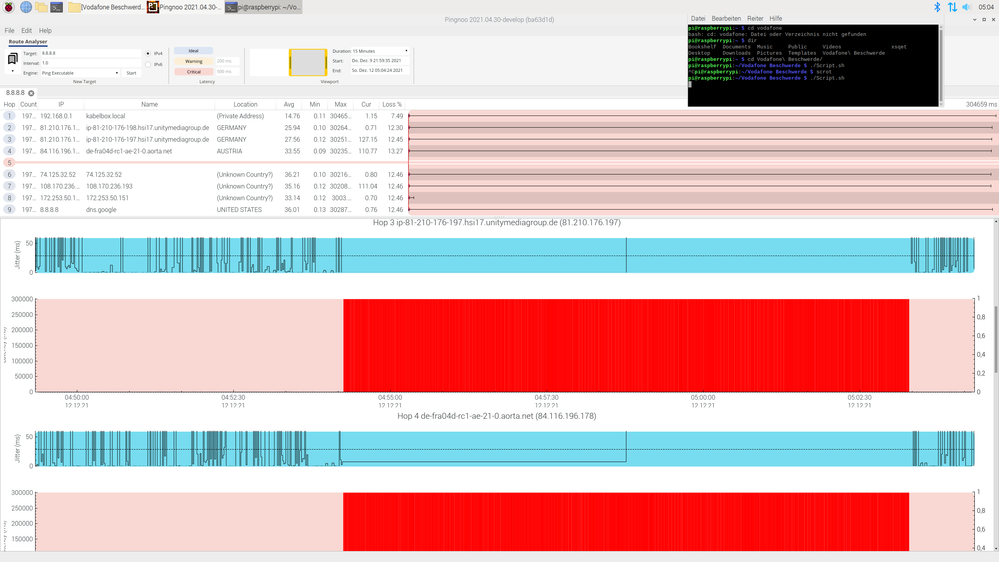
Task: Open the Engine Ping Executable dropdown
Action: pos(80,73)
